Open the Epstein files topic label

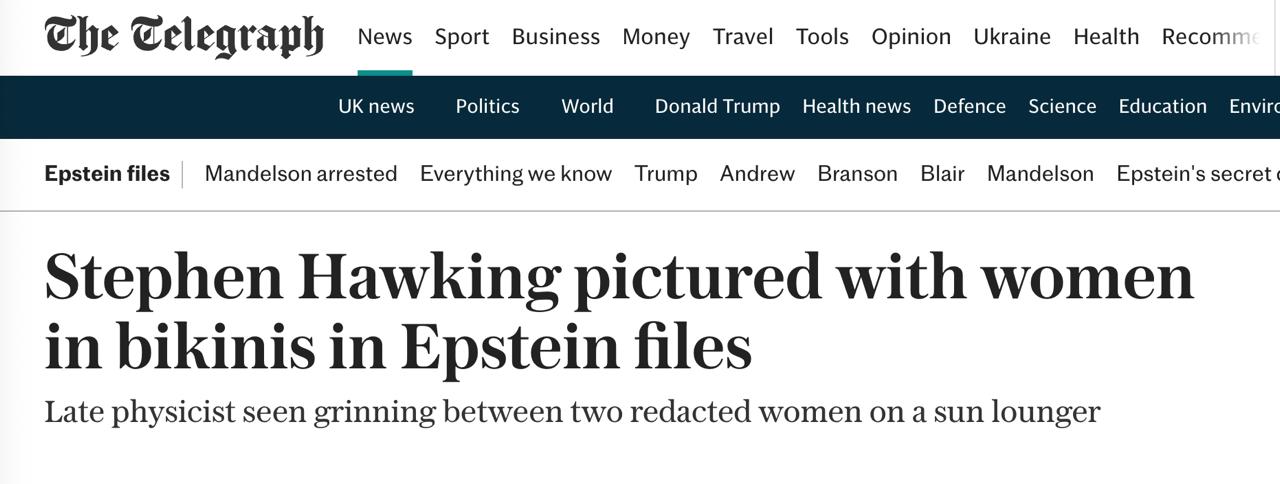[x=107, y=174]
